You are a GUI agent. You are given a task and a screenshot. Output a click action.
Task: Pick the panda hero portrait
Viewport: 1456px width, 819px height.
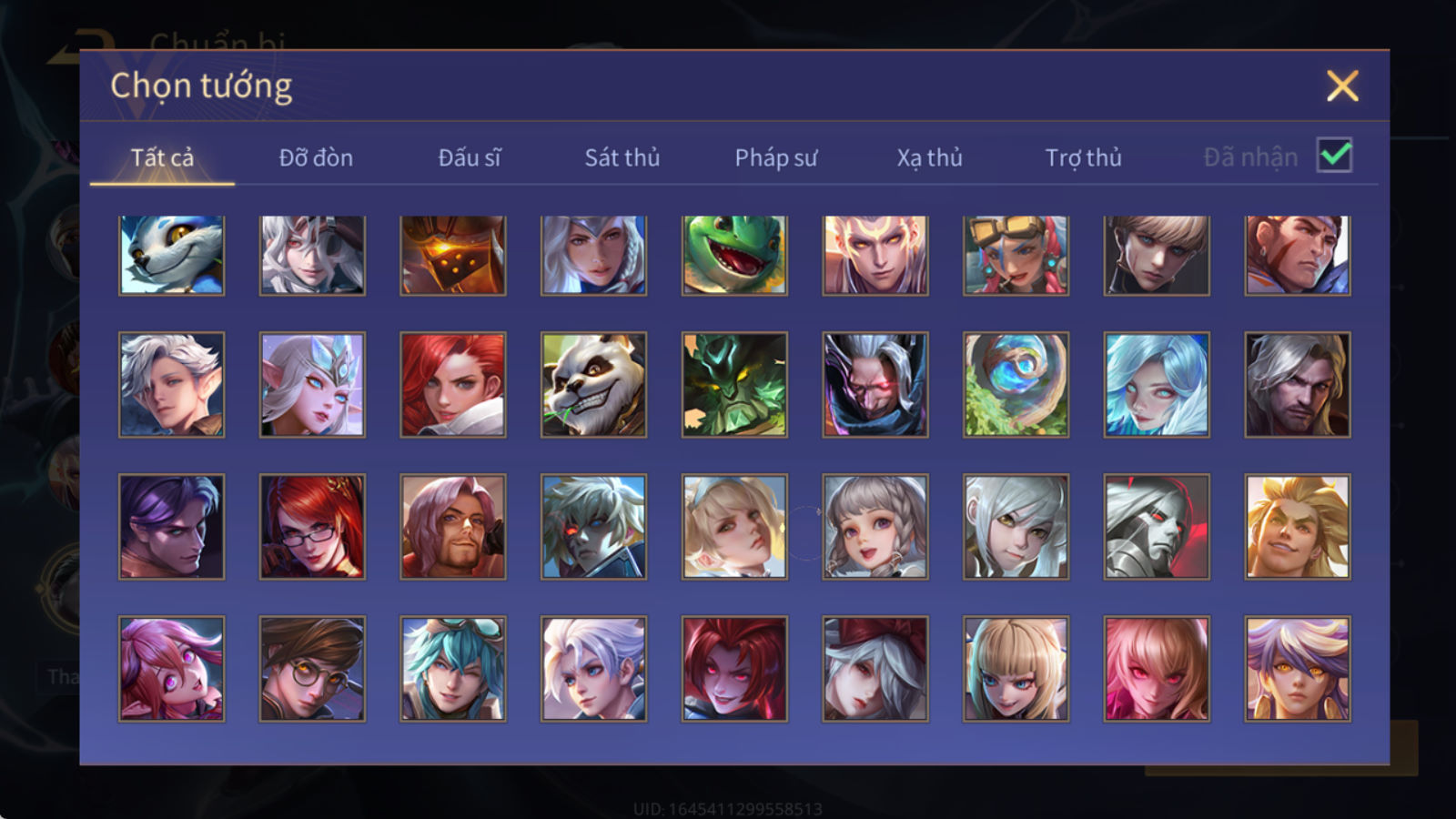click(593, 385)
